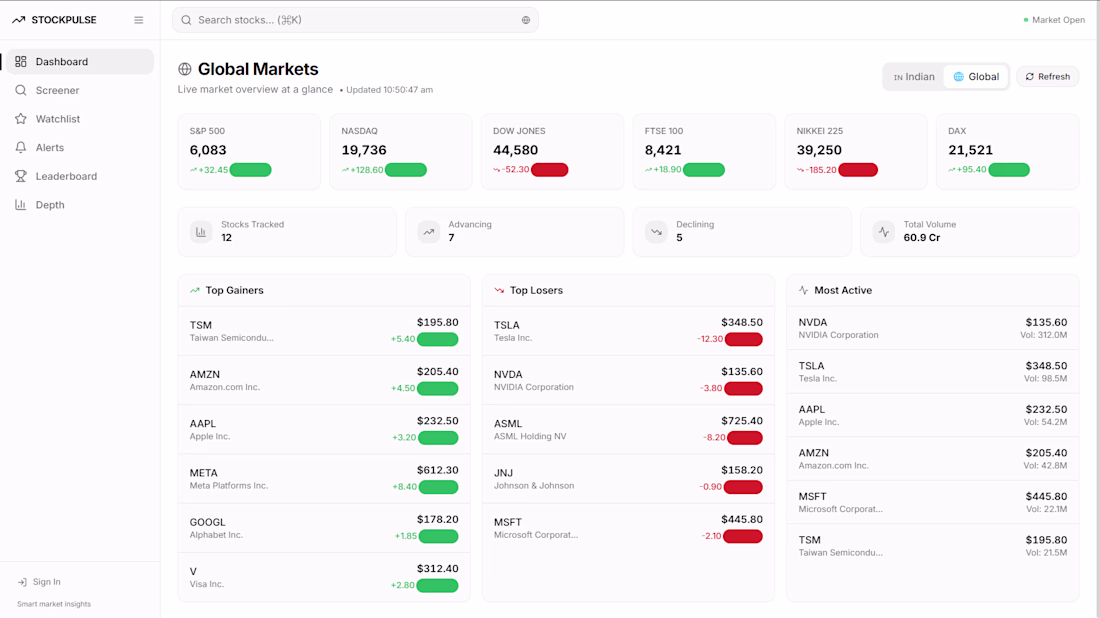Click the Leaderboard trophy icon
This screenshot has height=618, width=1100.
(x=21, y=176)
